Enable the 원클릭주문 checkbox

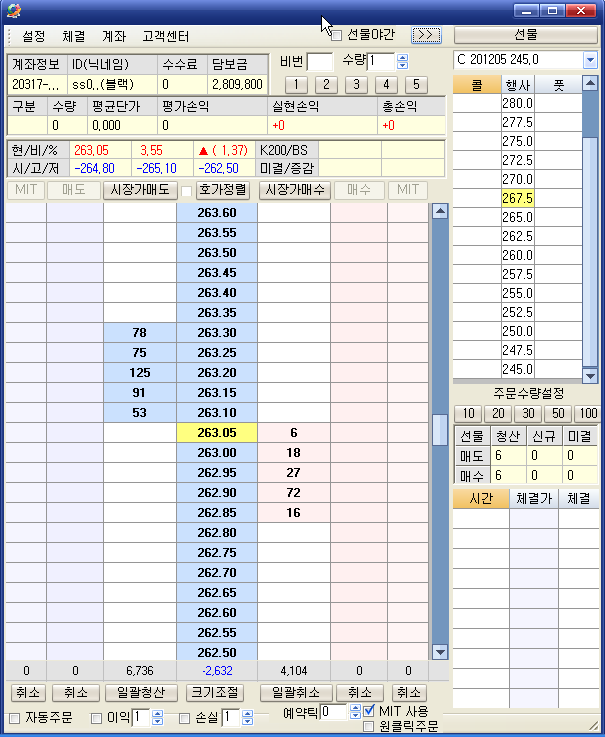369,726
